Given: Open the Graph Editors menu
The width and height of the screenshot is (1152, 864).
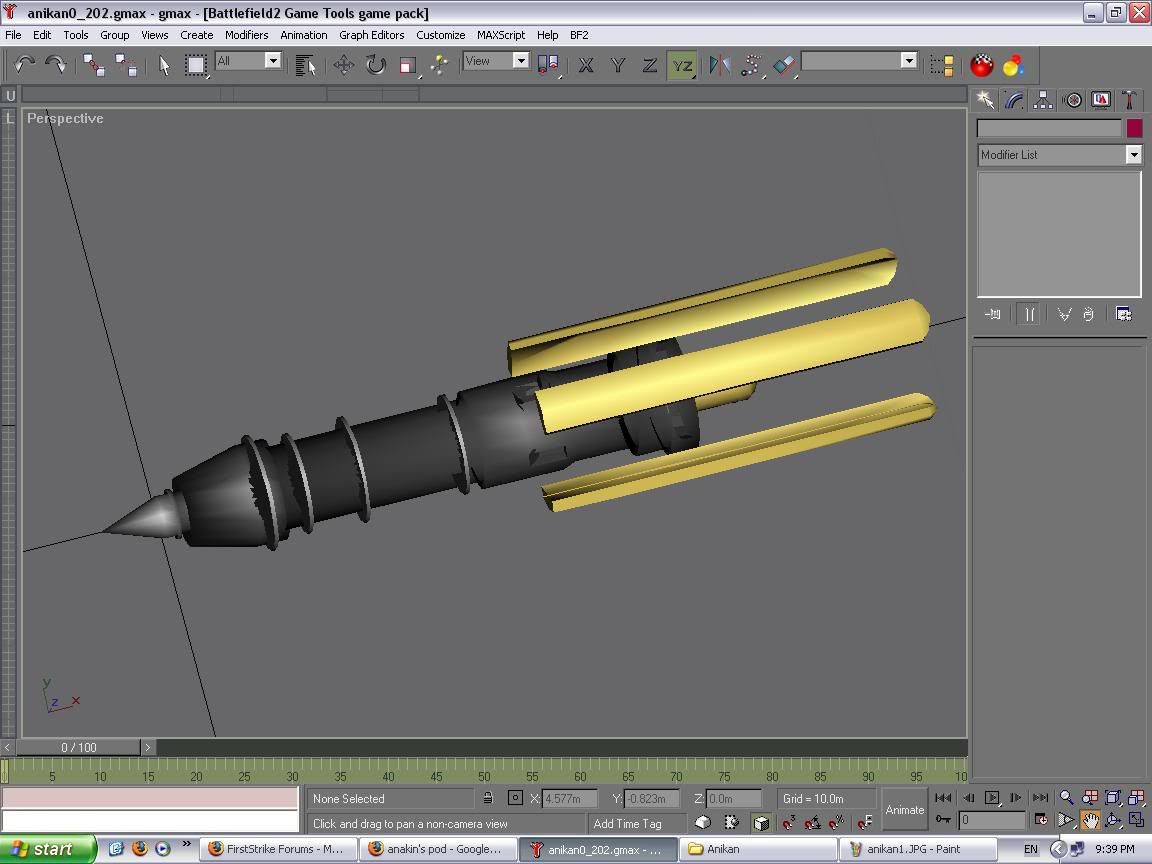Looking at the screenshot, I should 372,35.
